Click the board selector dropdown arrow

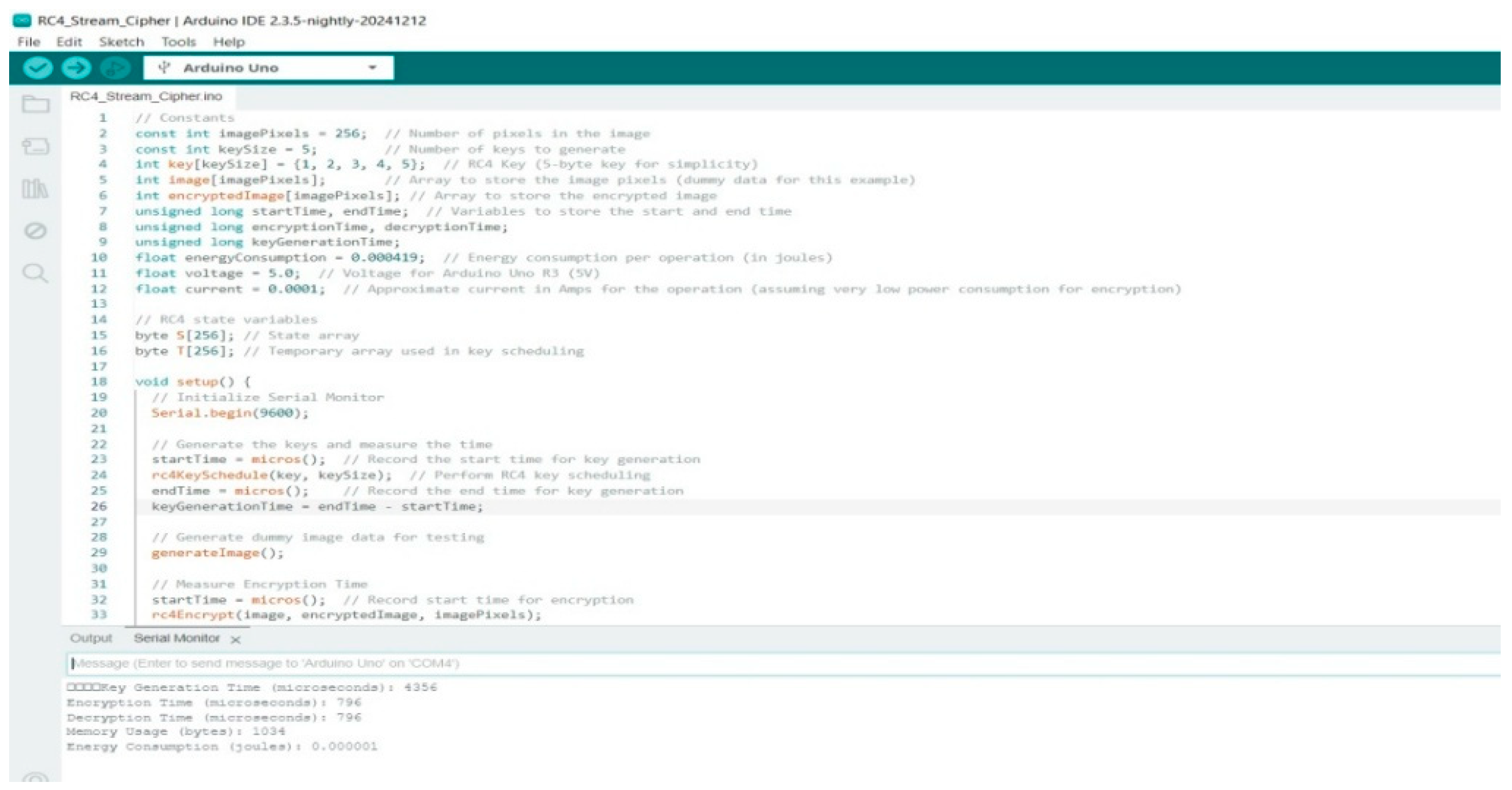point(372,68)
